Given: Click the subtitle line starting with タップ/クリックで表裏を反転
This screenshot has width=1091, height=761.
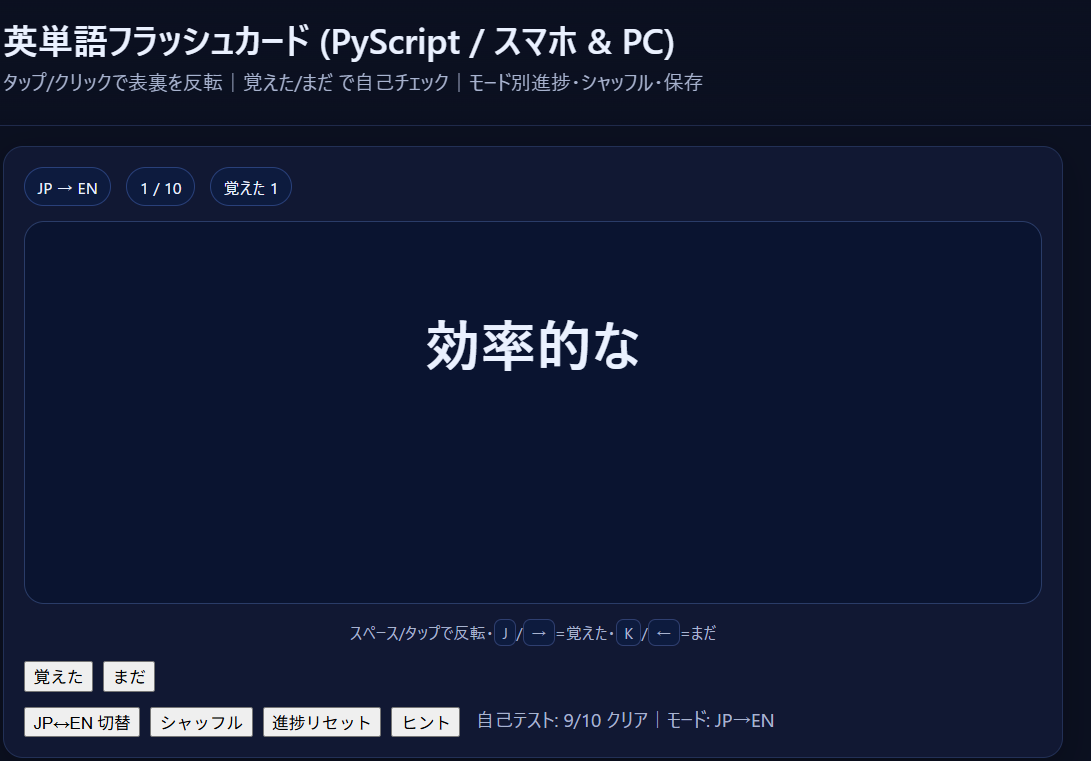Looking at the screenshot, I should click(x=353, y=83).
